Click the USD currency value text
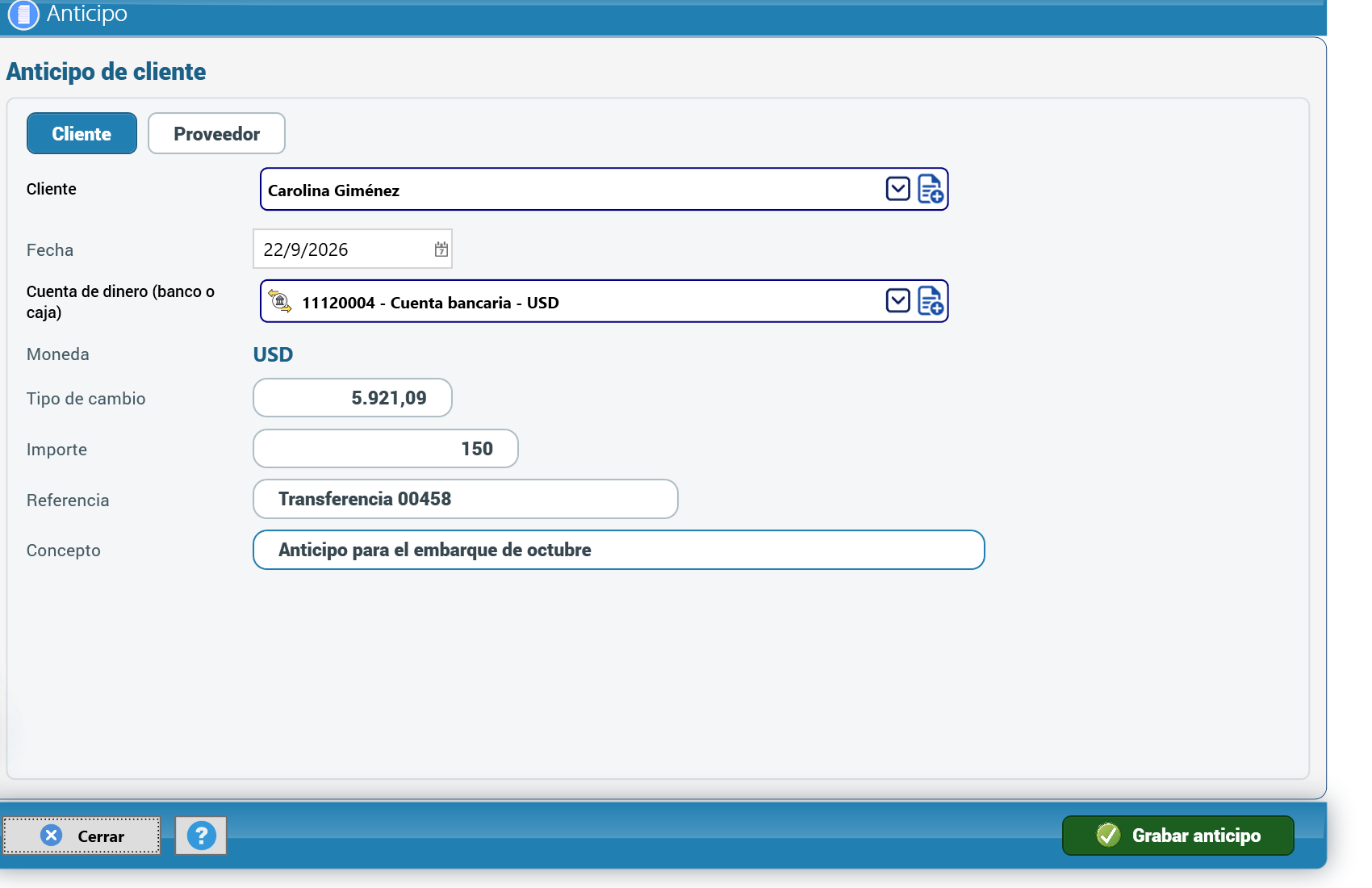Viewport: 1372px width, 888px height. (273, 354)
